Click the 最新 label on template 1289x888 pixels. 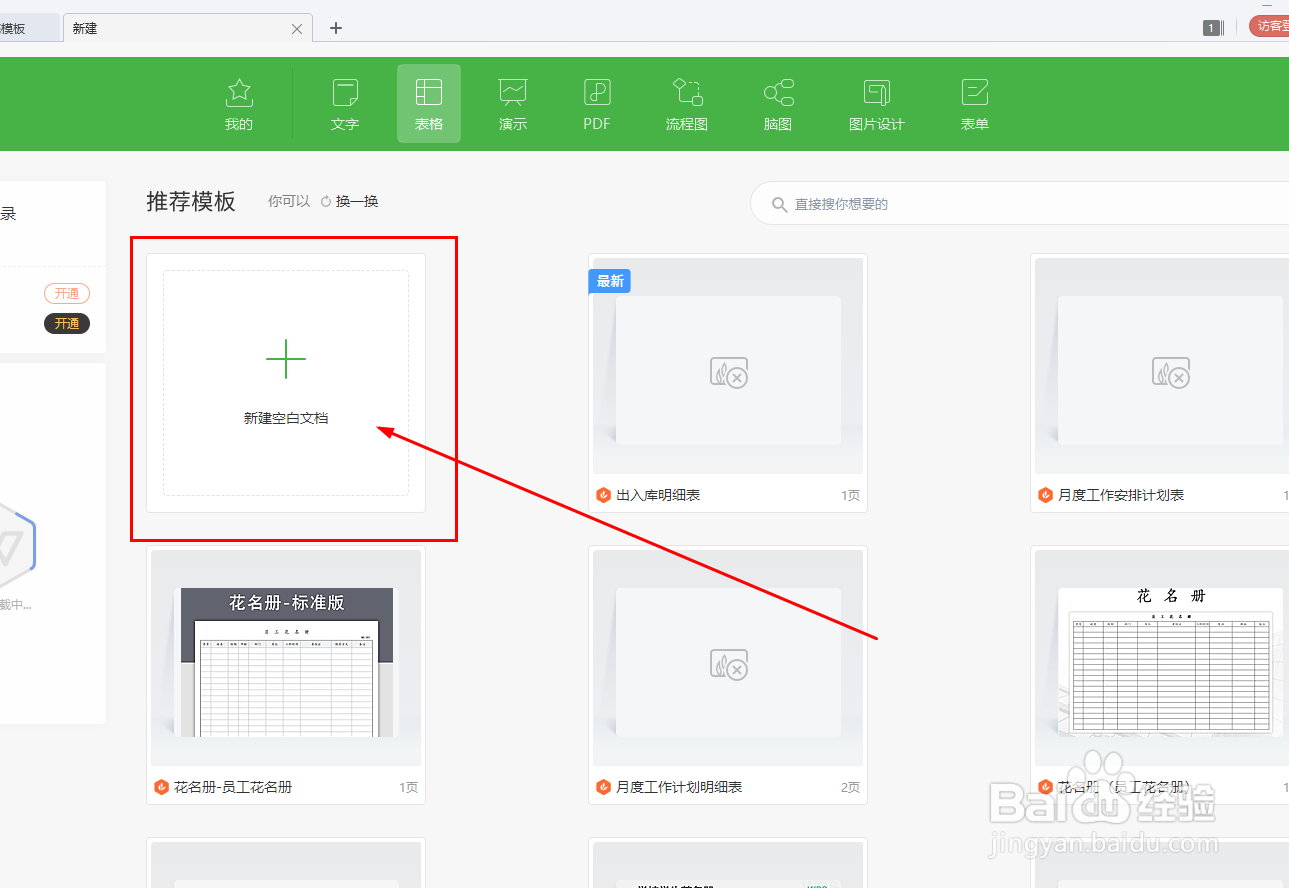point(610,281)
